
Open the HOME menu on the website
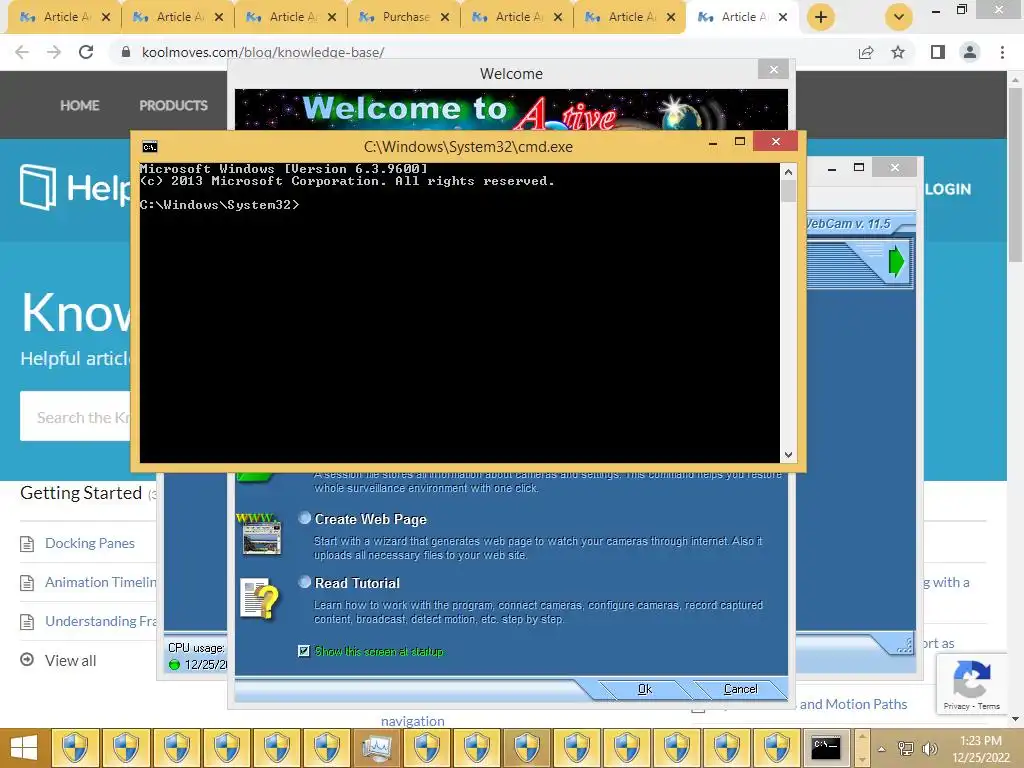click(x=80, y=105)
